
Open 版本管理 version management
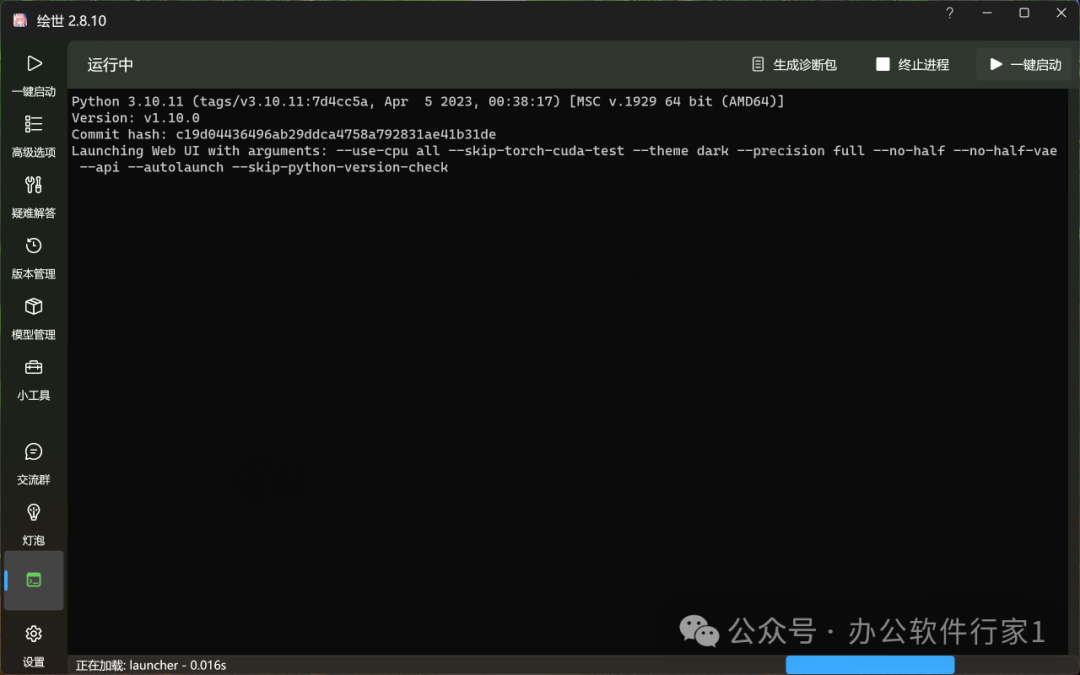tap(34, 258)
